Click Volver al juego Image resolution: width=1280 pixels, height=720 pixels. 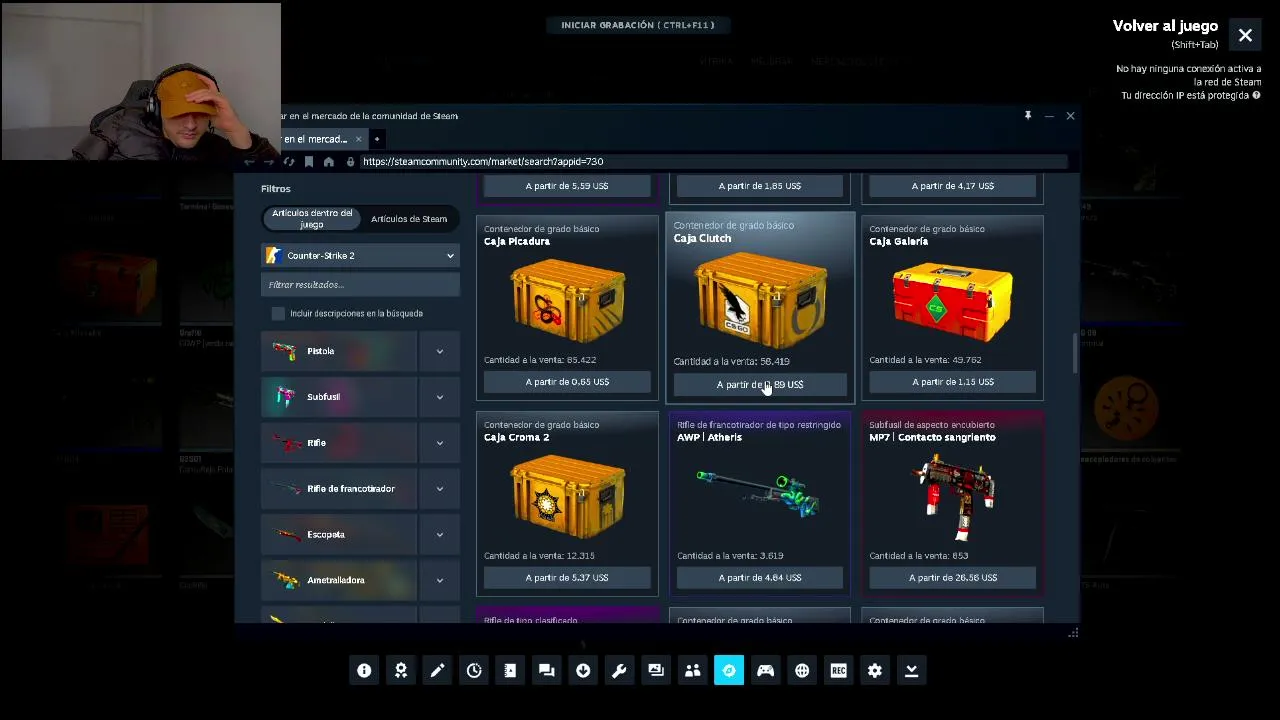(x=1165, y=27)
